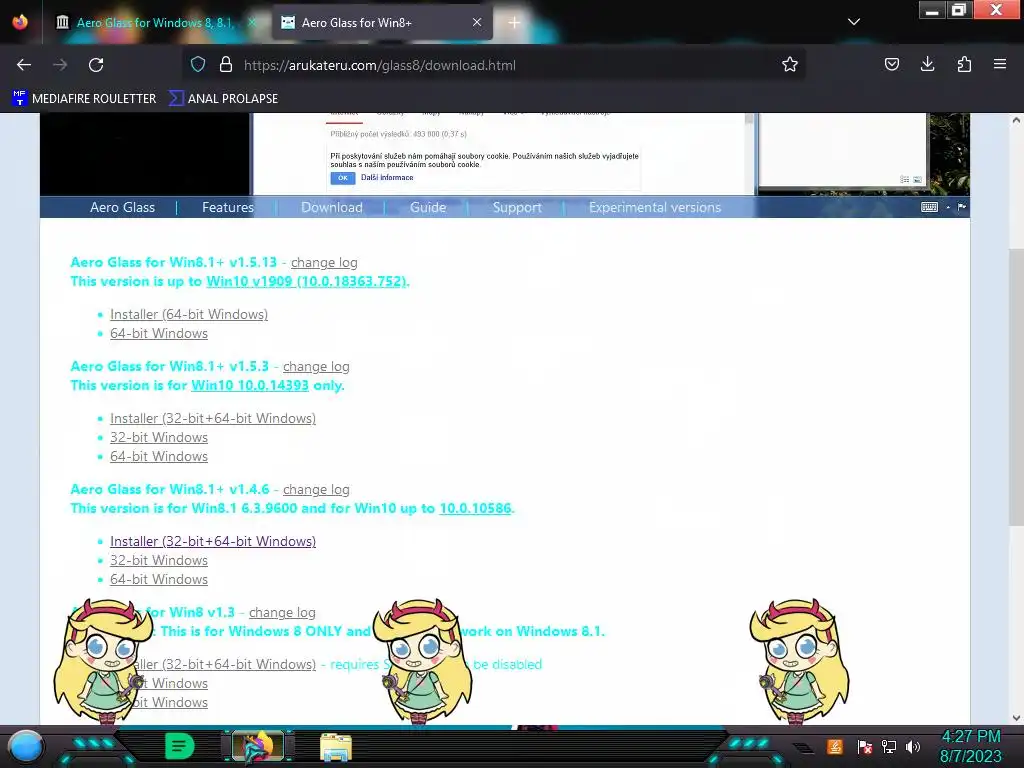Select the Aero Glass for Win8+ tab
This screenshot has height=768, width=1024.
[x=382, y=22]
